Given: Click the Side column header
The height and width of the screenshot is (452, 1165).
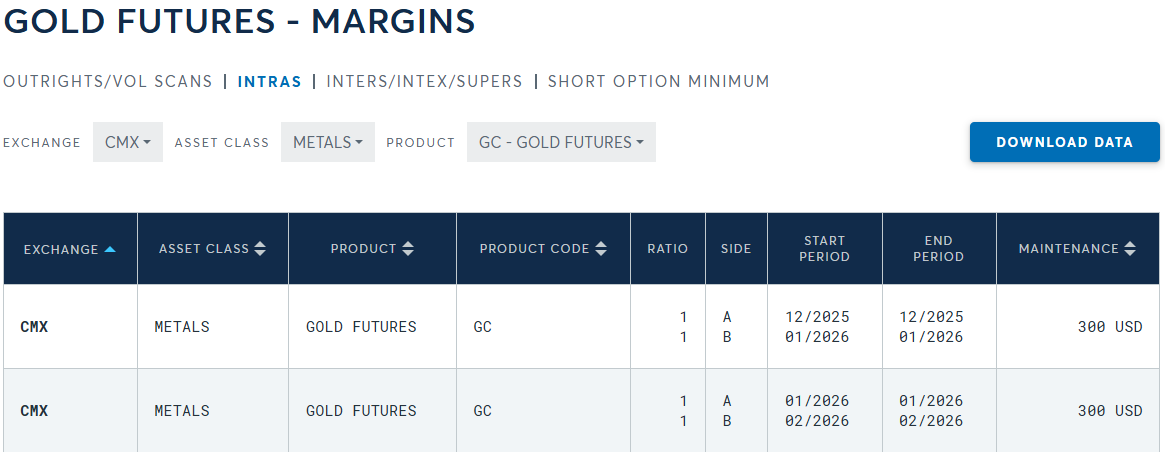Looking at the screenshot, I should 736,249.
